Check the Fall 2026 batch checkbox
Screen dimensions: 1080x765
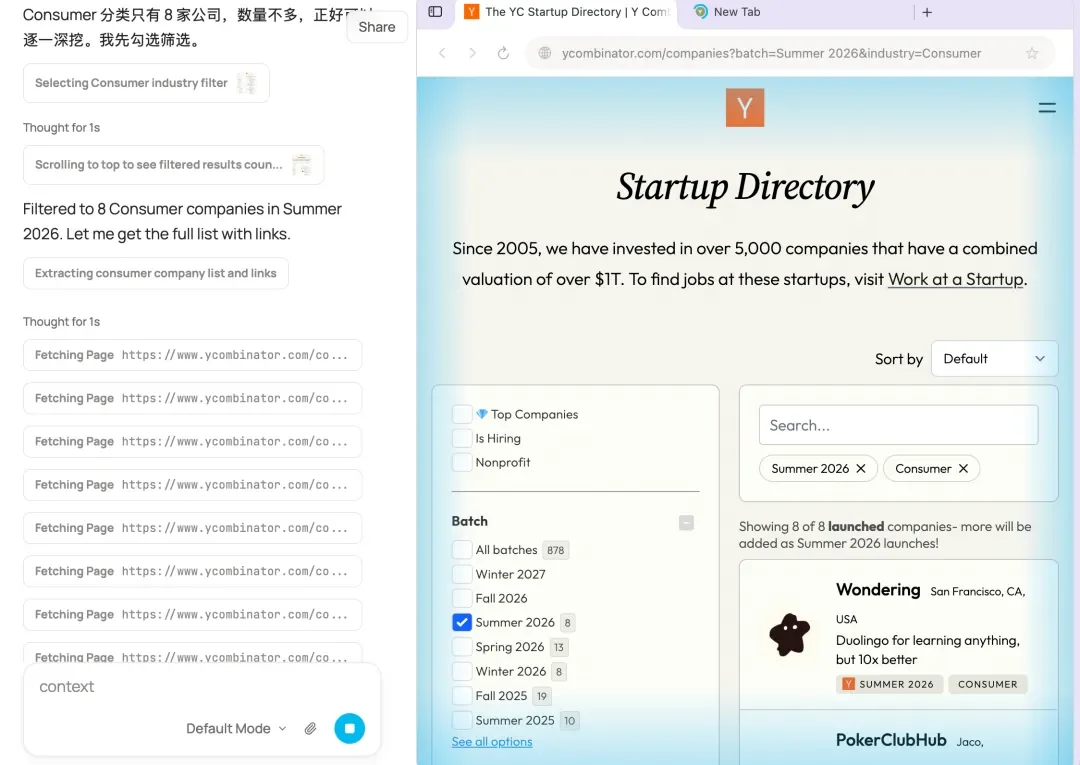[x=461, y=598]
